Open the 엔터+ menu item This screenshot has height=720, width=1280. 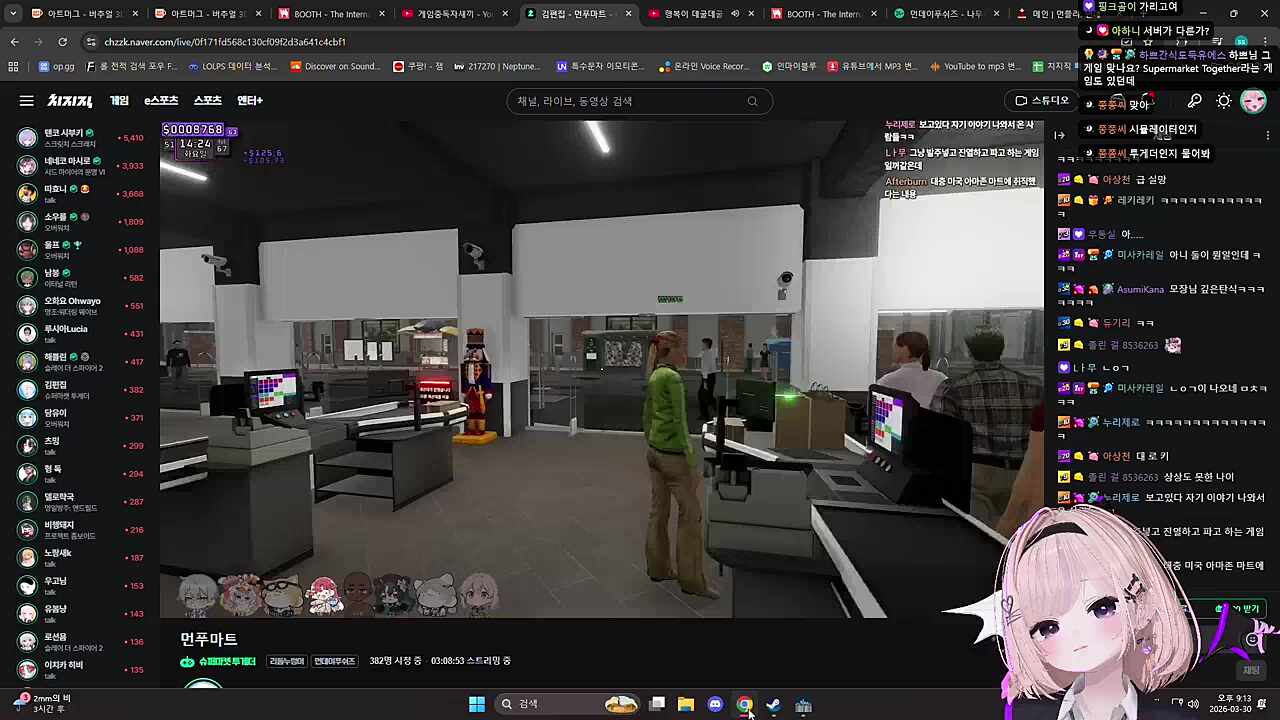[249, 101]
